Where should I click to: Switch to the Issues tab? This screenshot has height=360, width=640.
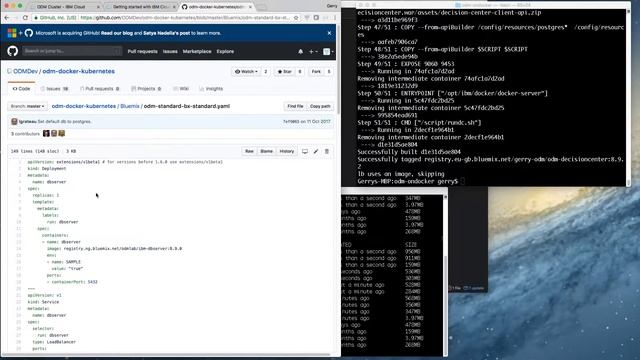[54, 89]
